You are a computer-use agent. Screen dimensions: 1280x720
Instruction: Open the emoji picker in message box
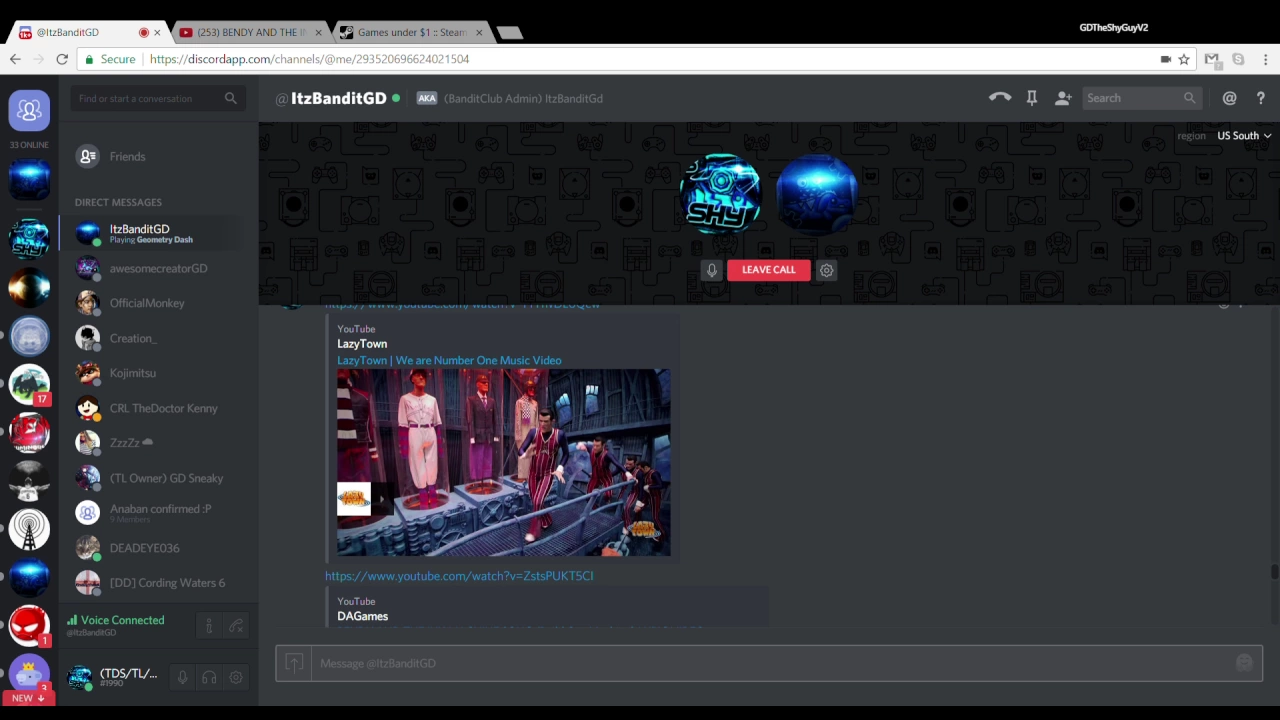click(x=1244, y=663)
